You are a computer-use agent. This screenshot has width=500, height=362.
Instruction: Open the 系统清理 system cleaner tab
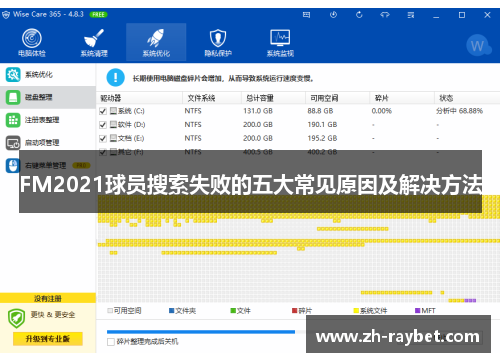(x=94, y=42)
